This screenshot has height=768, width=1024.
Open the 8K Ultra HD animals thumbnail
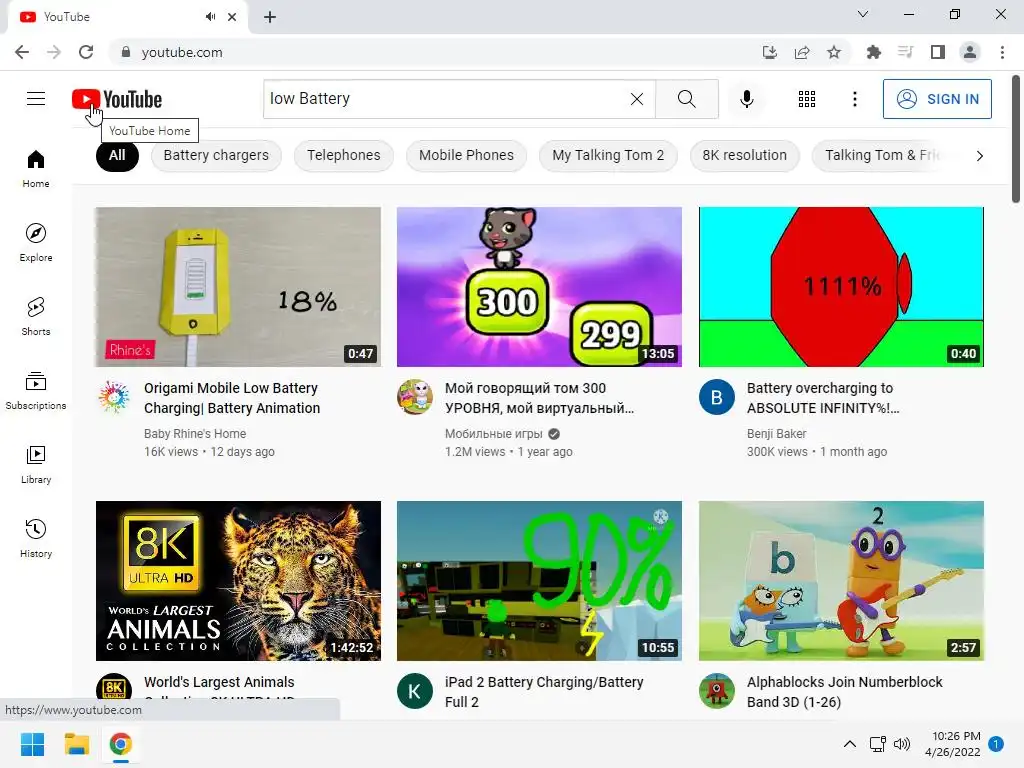click(238, 581)
